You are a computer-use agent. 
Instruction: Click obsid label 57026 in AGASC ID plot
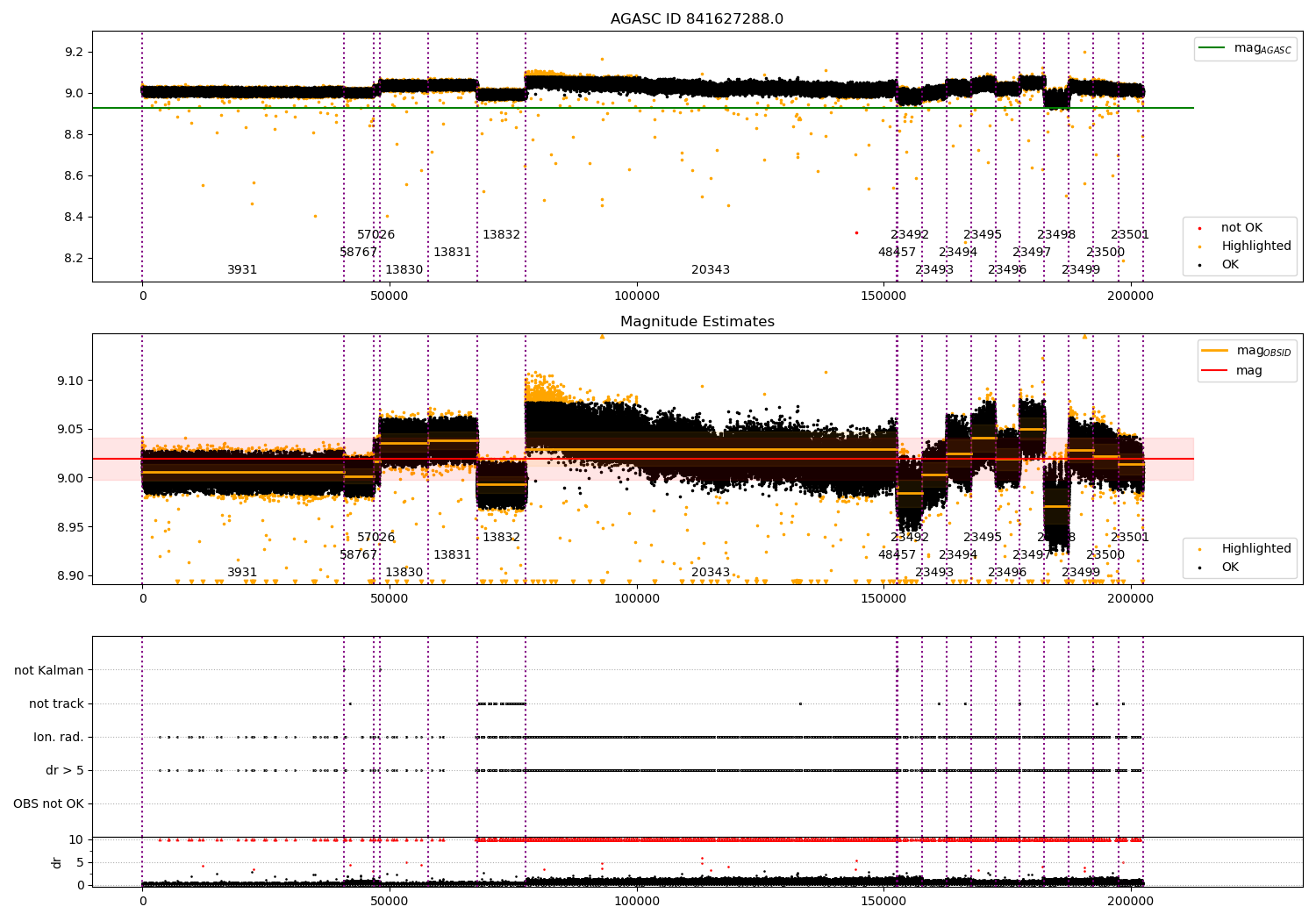coord(375,235)
